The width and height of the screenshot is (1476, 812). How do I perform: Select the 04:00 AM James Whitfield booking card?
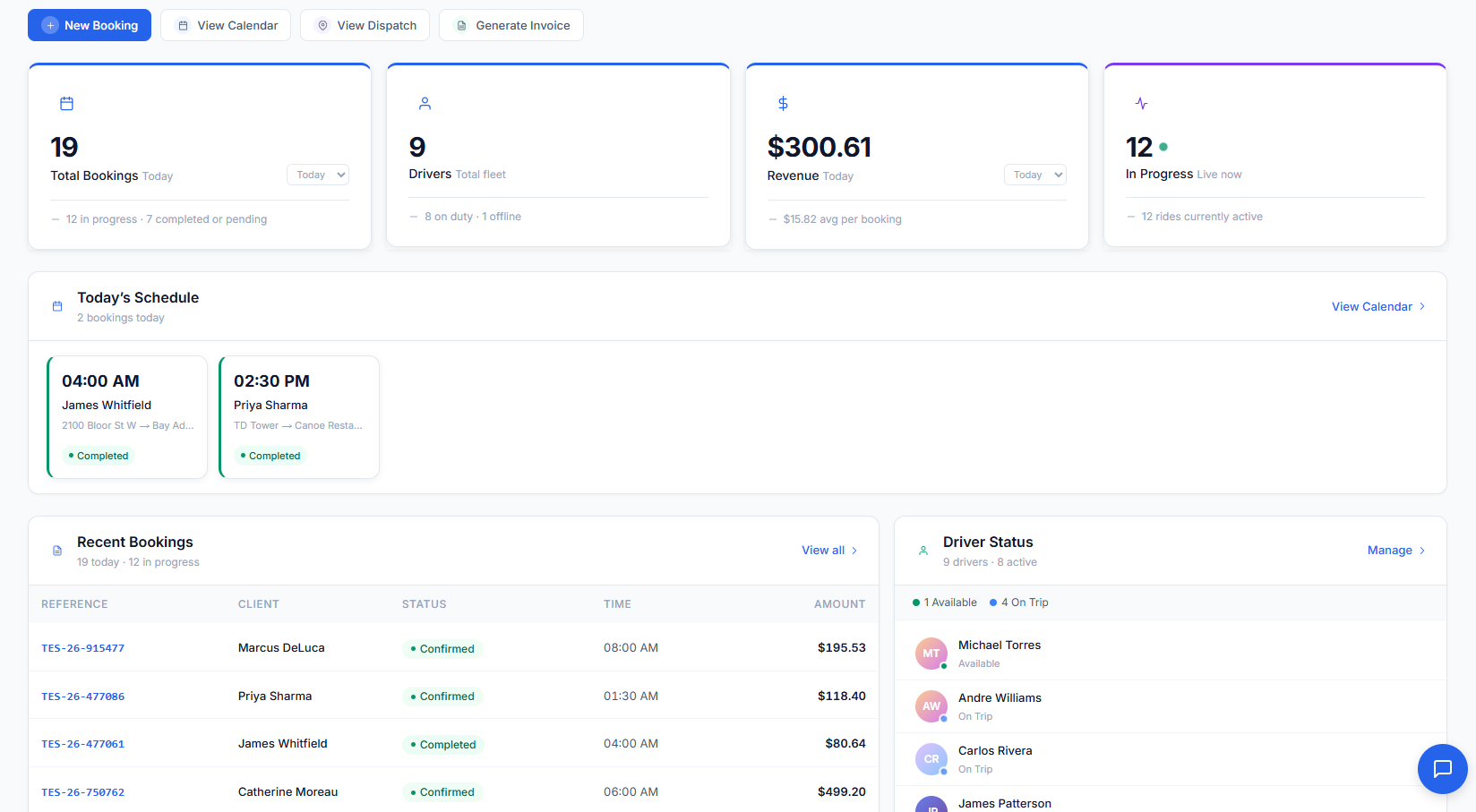(x=126, y=417)
